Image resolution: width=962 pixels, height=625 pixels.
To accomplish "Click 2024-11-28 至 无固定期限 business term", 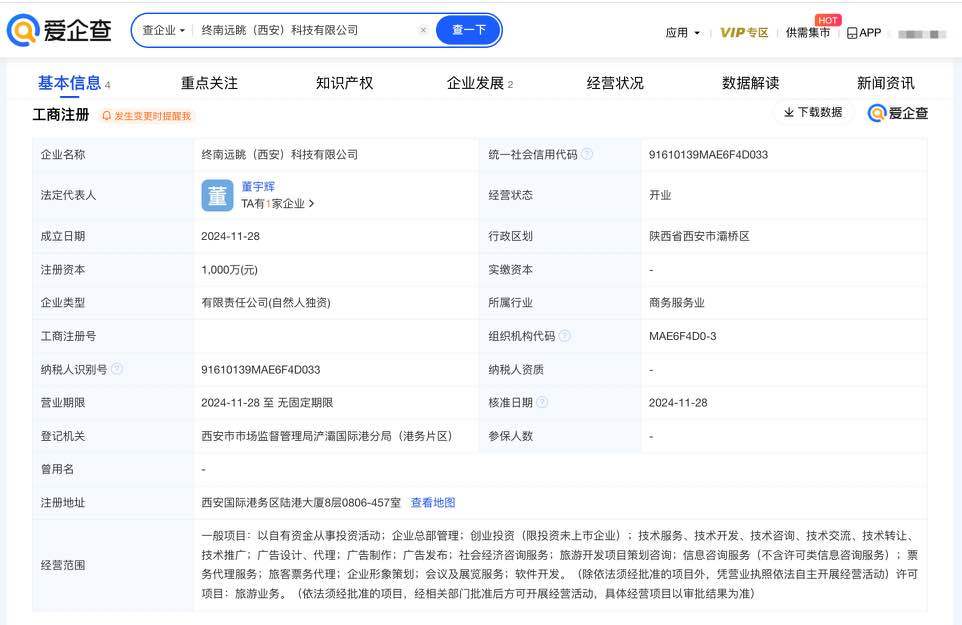I will [x=267, y=402].
